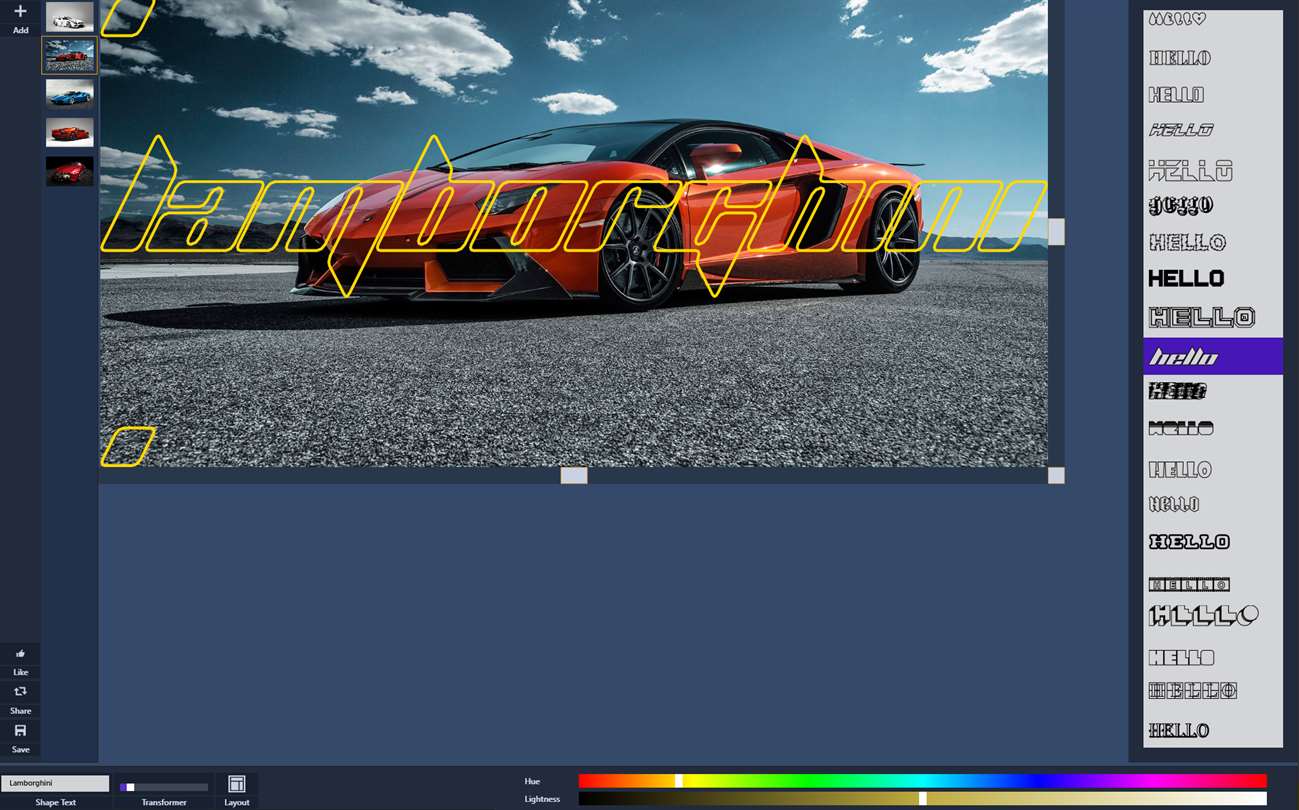Click the canvas bottom-right corner handle
This screenshot has height=810, width=1299.
click(1056, 476)
